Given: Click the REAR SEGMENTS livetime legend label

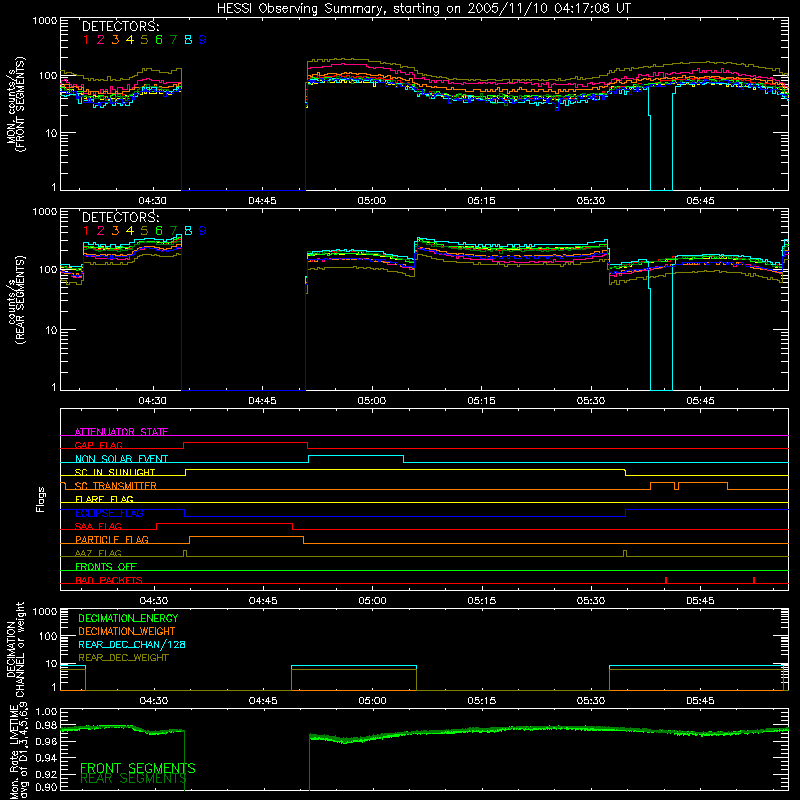Looking at the screenshot, I should [134, 779].
